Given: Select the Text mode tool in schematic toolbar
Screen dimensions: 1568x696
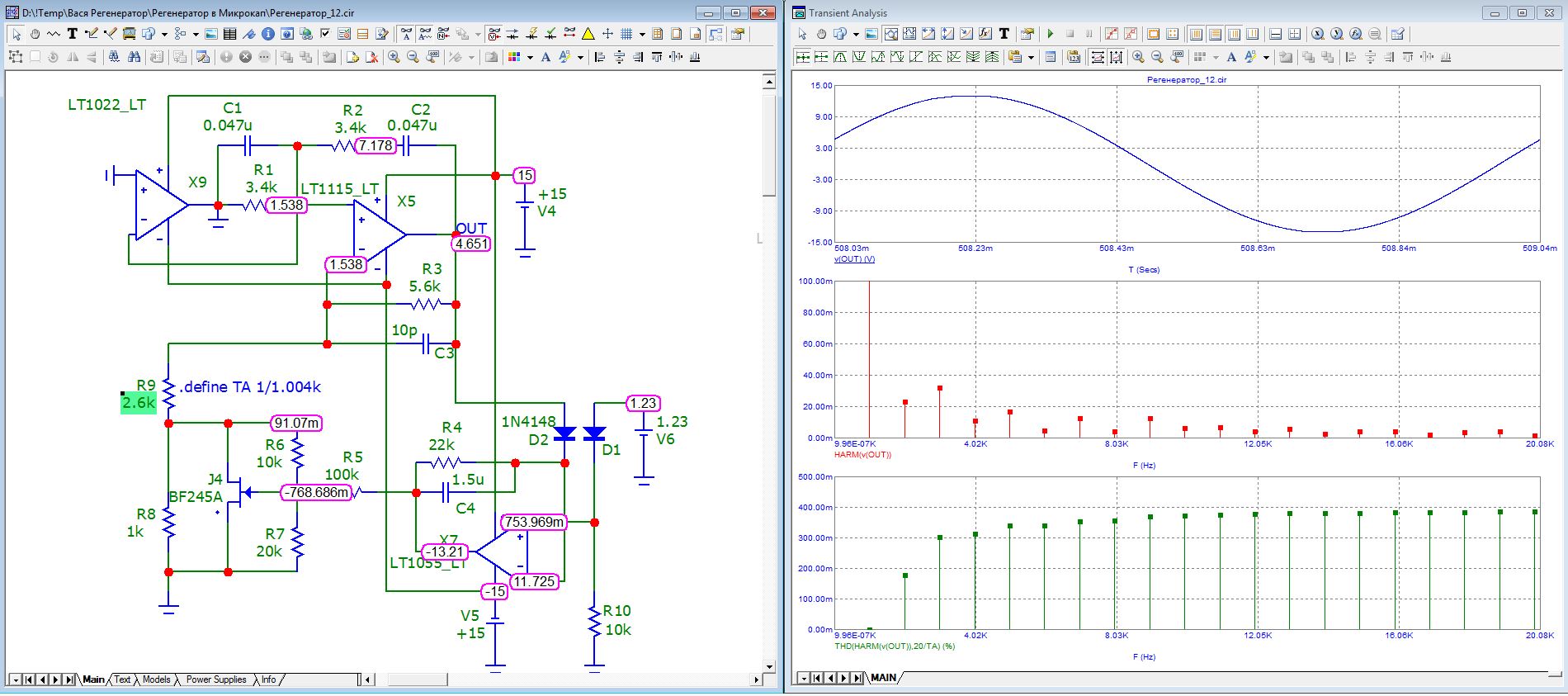Looking at the screenshot, I should pyautogui.click(x=73, y=34).
